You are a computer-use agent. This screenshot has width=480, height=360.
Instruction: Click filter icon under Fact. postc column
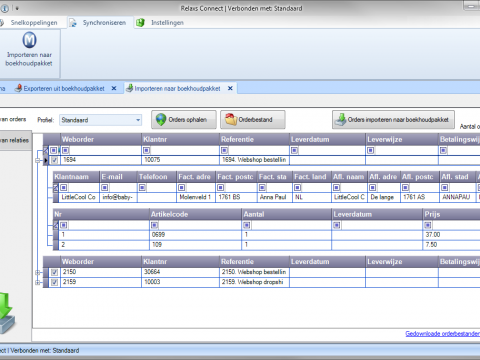pos(220,188)
